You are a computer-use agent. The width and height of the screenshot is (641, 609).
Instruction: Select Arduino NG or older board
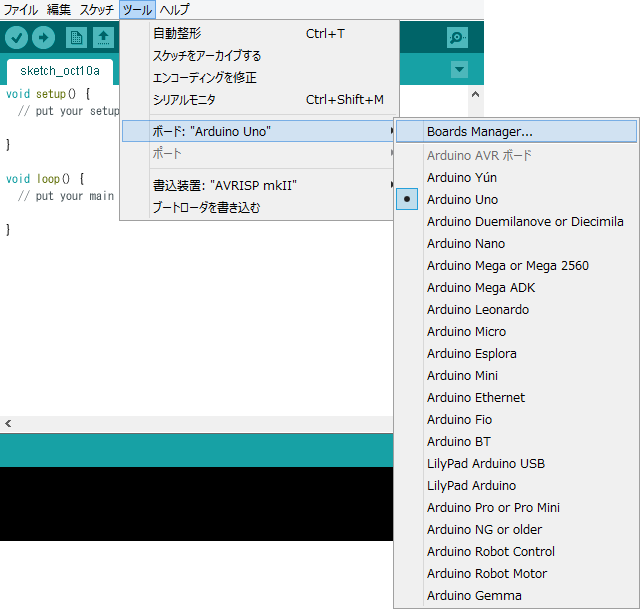tap(516, 530)
